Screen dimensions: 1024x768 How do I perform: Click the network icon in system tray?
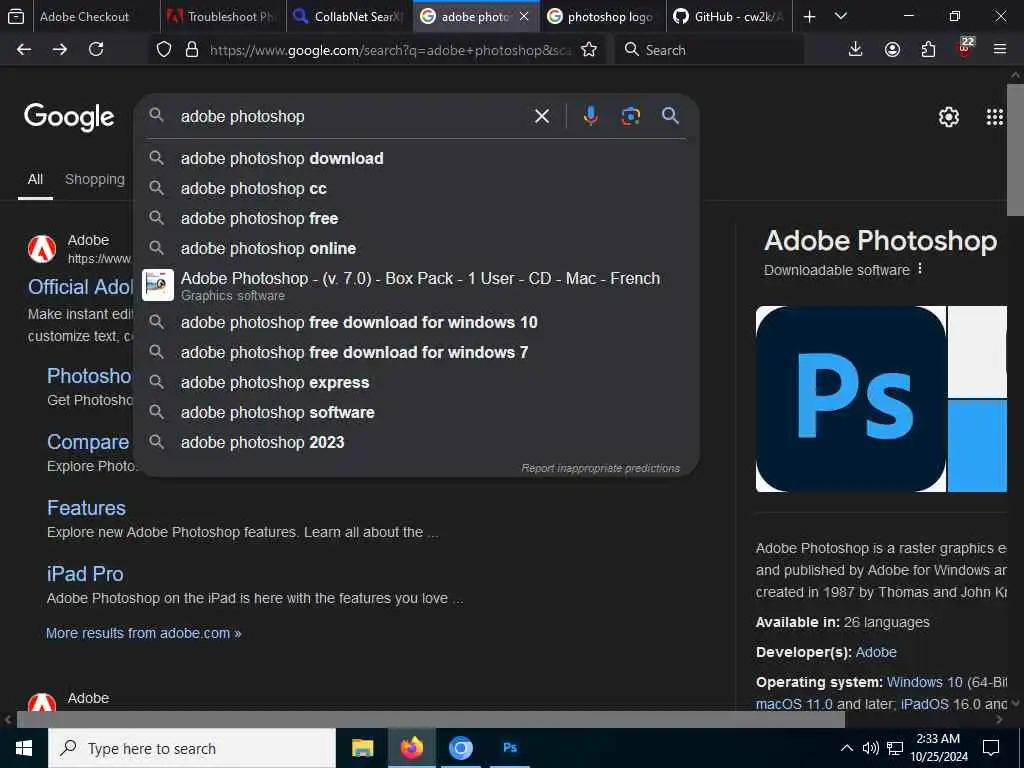895,748
